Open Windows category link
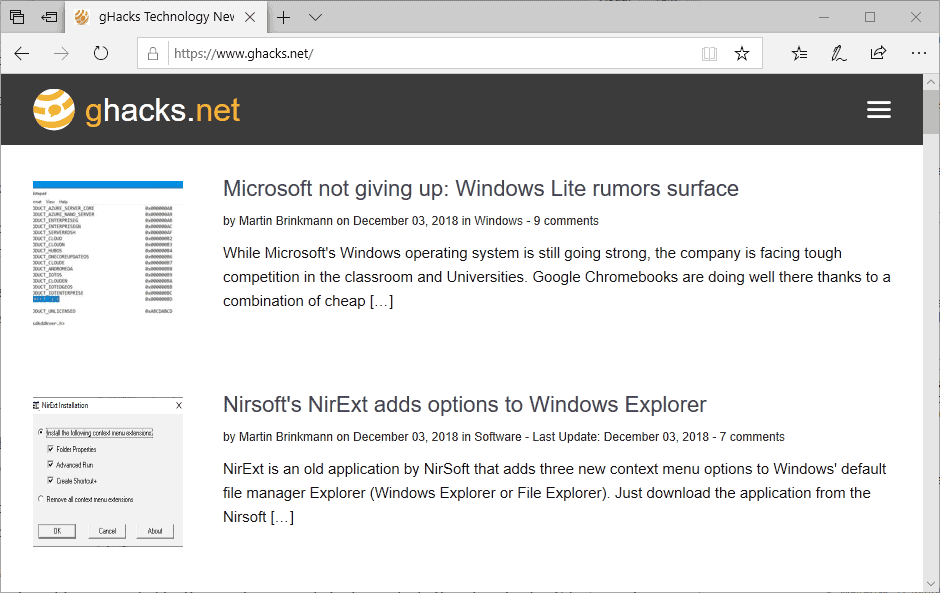Viewport: 940px width, 593px height. pos(498,221)
